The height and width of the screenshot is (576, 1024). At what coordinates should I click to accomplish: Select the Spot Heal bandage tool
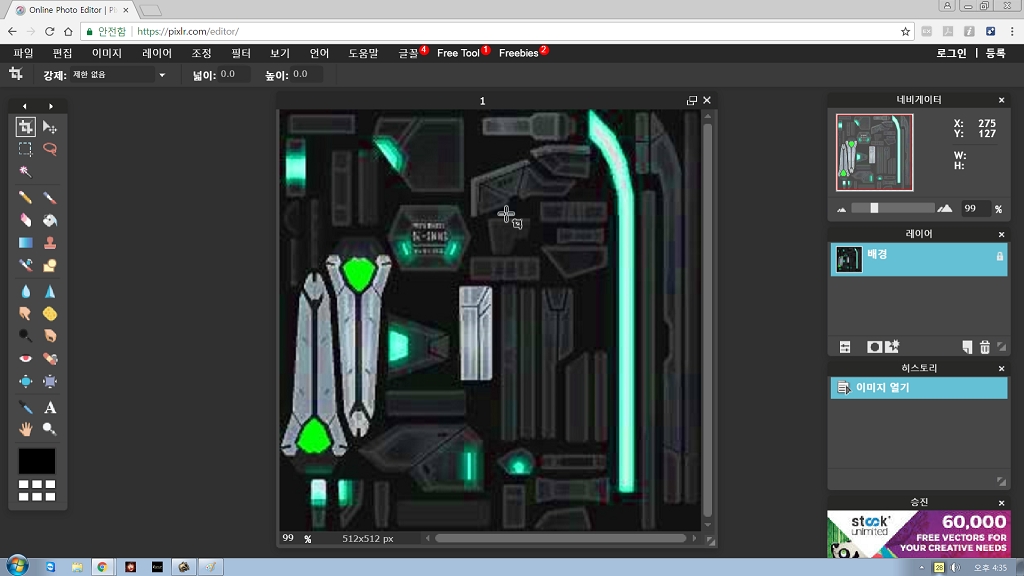coord(50,359)
